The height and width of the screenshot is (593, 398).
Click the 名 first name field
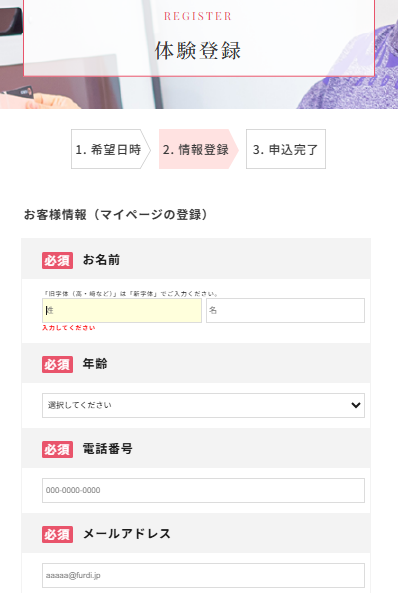pos(285,310)
